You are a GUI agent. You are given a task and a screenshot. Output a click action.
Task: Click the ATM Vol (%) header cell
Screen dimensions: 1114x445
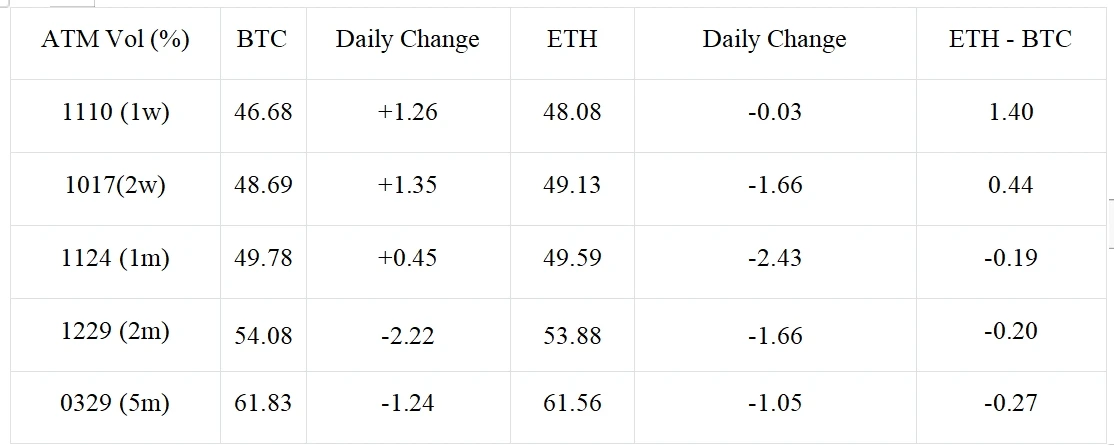point(116,40)
